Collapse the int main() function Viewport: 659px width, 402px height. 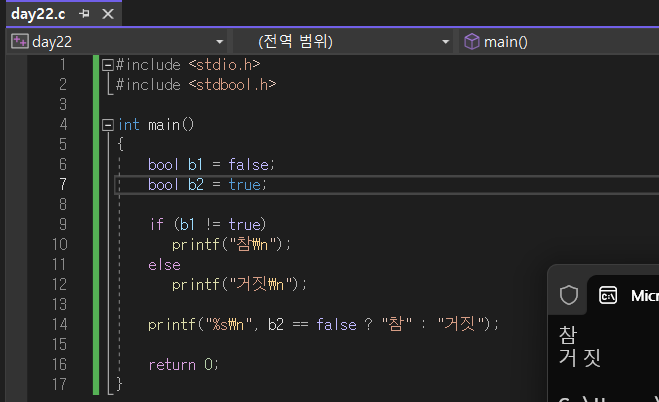[108, 125]
